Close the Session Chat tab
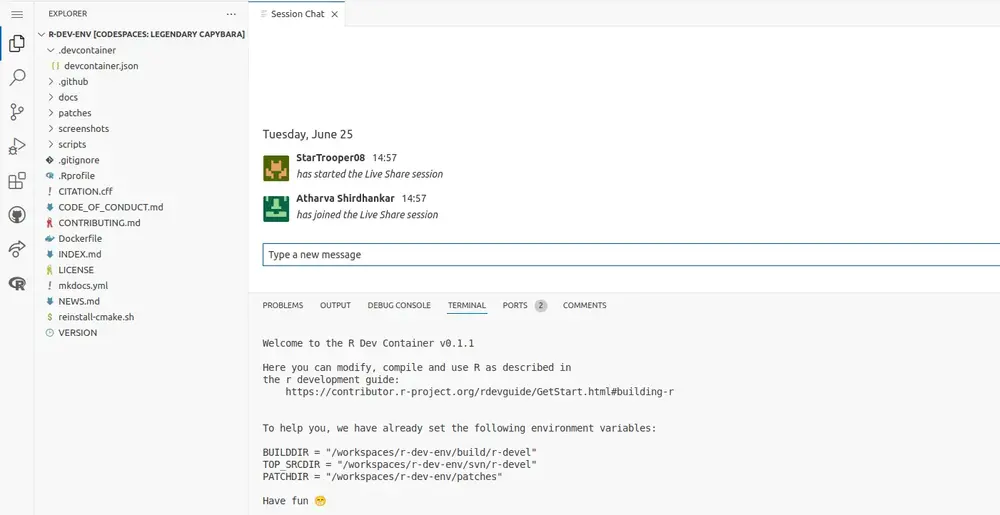This screenshot has height=515, width=1000. pos(335,14)
